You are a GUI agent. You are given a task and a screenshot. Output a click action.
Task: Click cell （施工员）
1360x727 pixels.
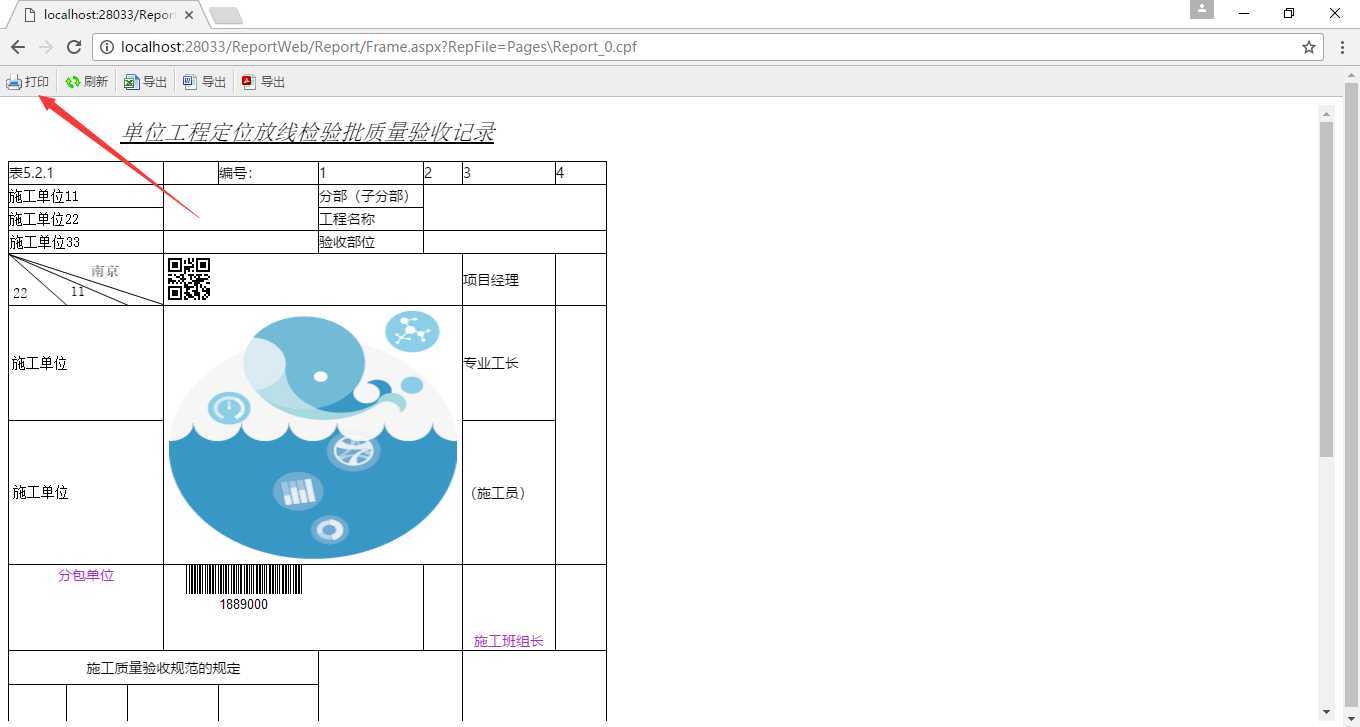pos(509,493)
